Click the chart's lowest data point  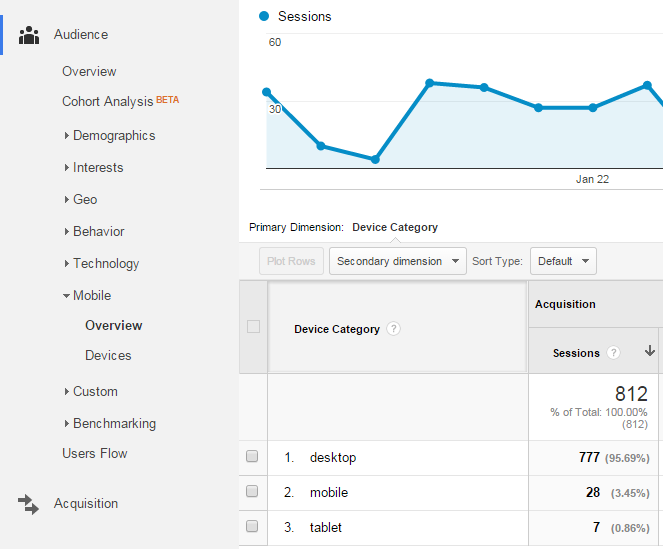(x=375, y=159)
